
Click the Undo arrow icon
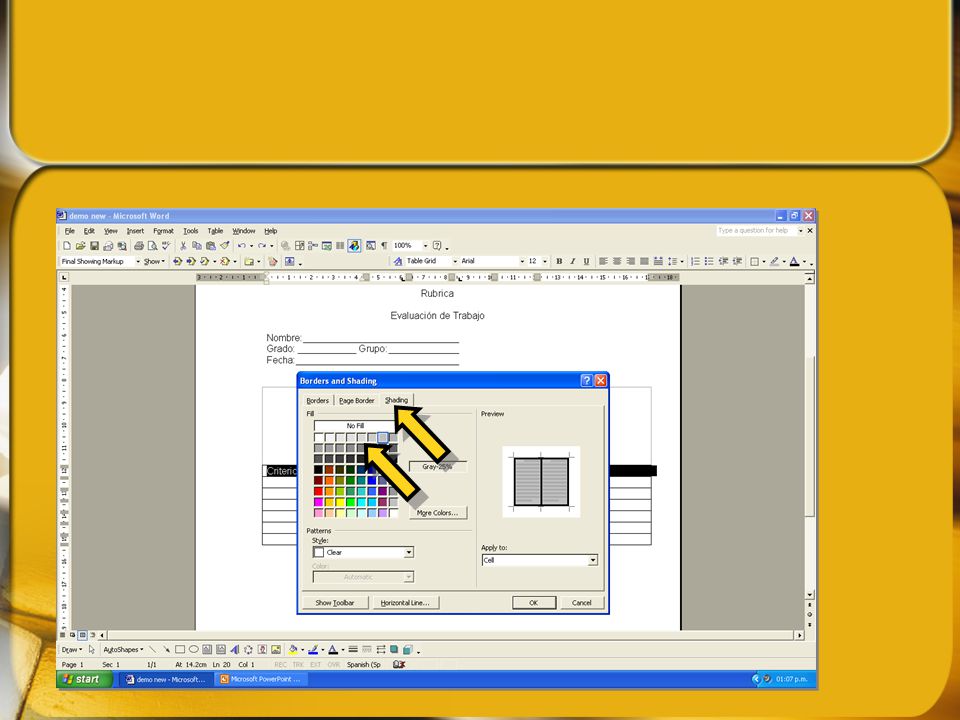[242, 246]
